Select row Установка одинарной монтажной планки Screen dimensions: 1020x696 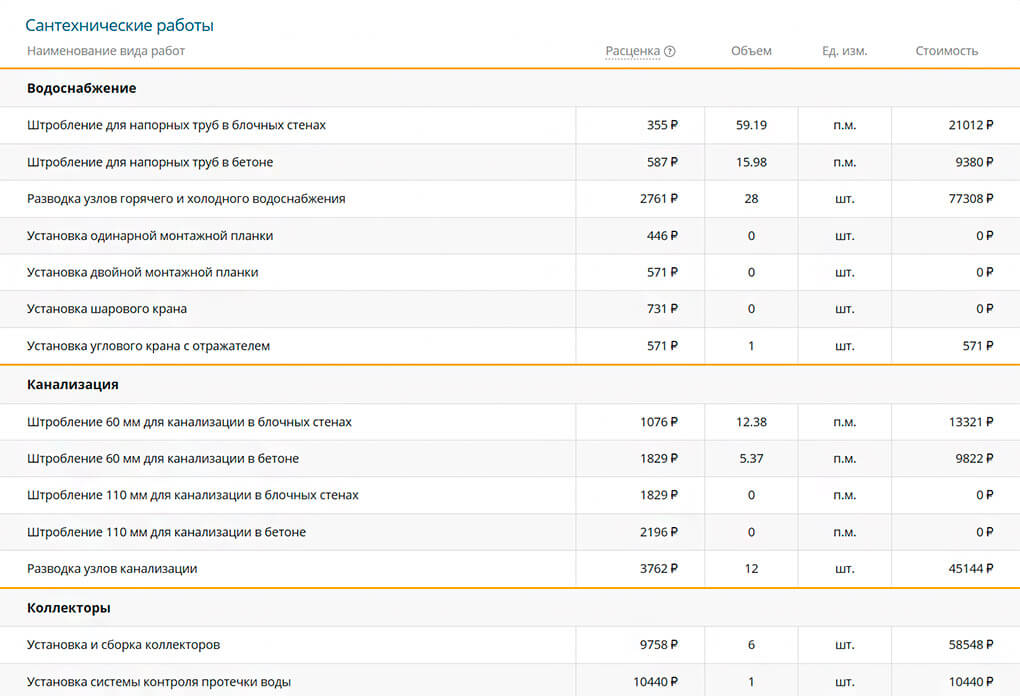150,236
